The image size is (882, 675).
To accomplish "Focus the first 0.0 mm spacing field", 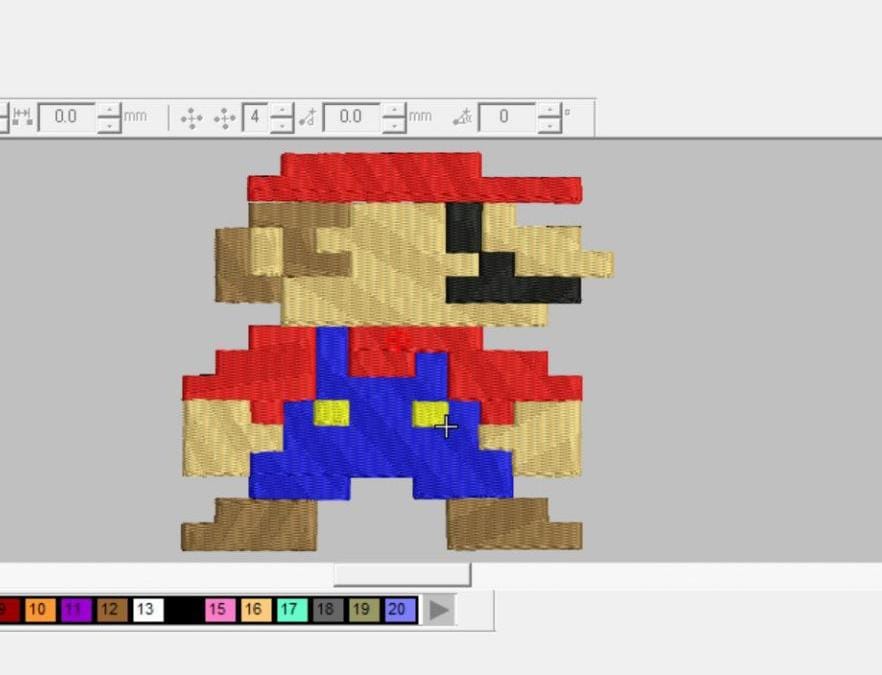I will pos(66,117).
